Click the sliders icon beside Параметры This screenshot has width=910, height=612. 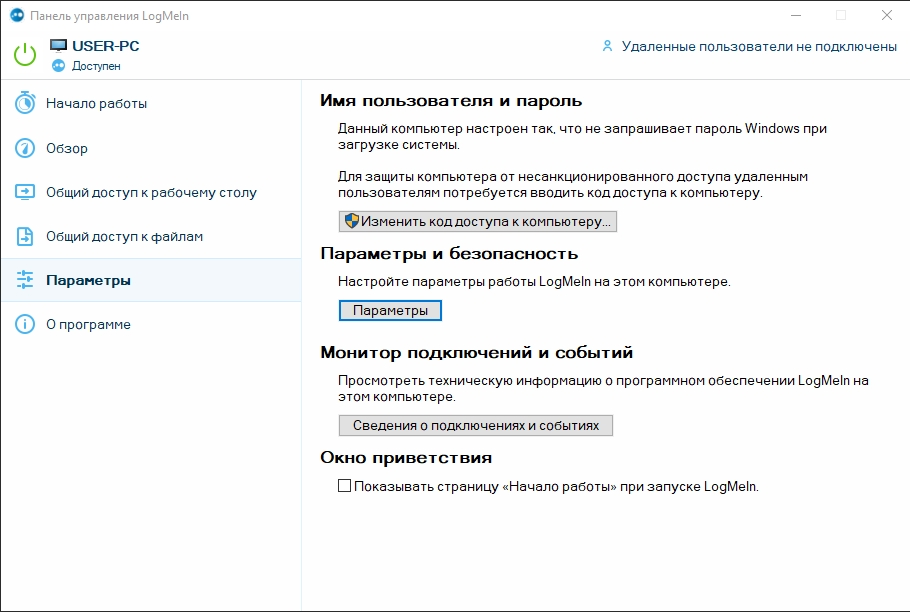tap(26, 281)
